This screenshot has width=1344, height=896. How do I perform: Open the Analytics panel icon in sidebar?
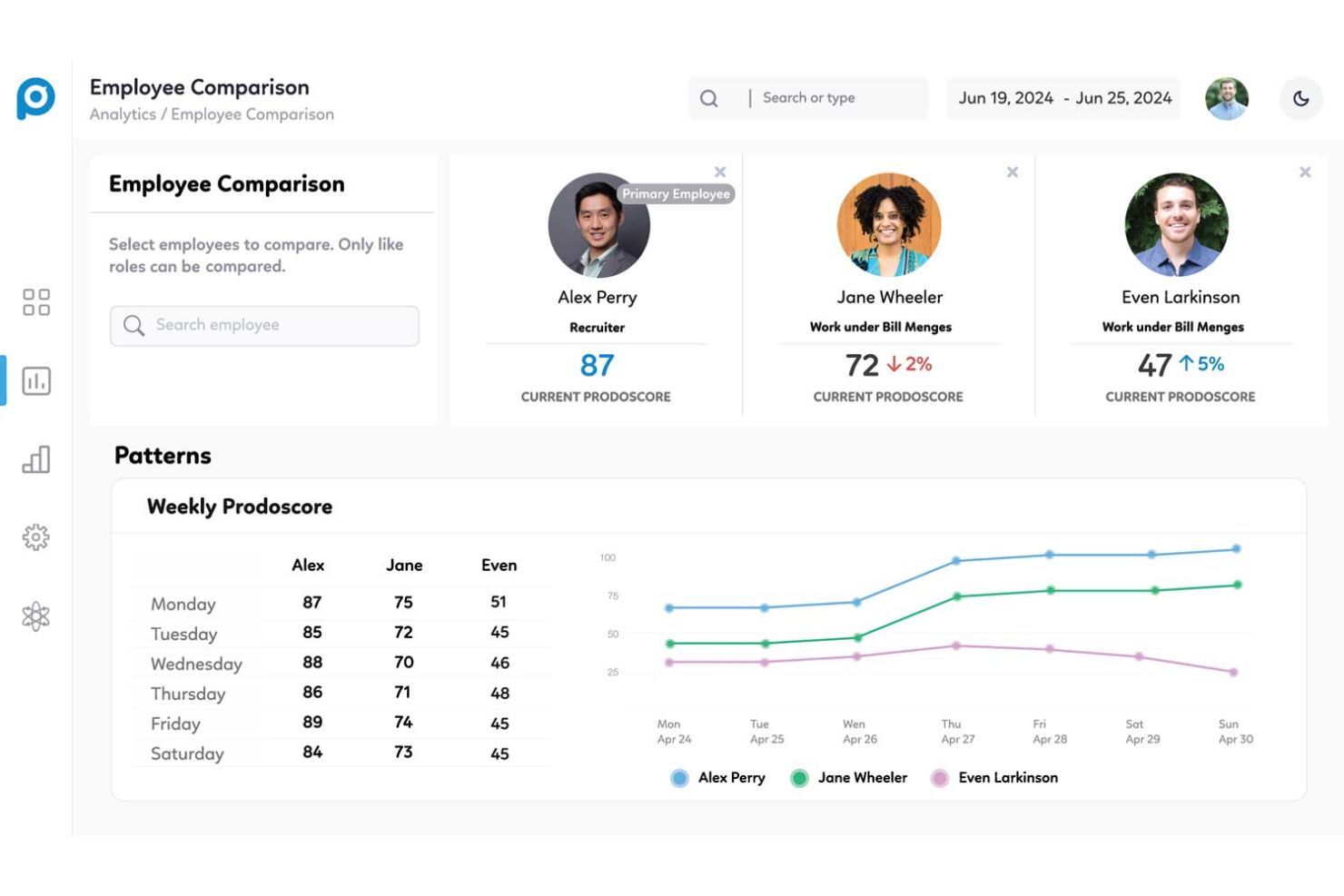(x=36, y=381)
